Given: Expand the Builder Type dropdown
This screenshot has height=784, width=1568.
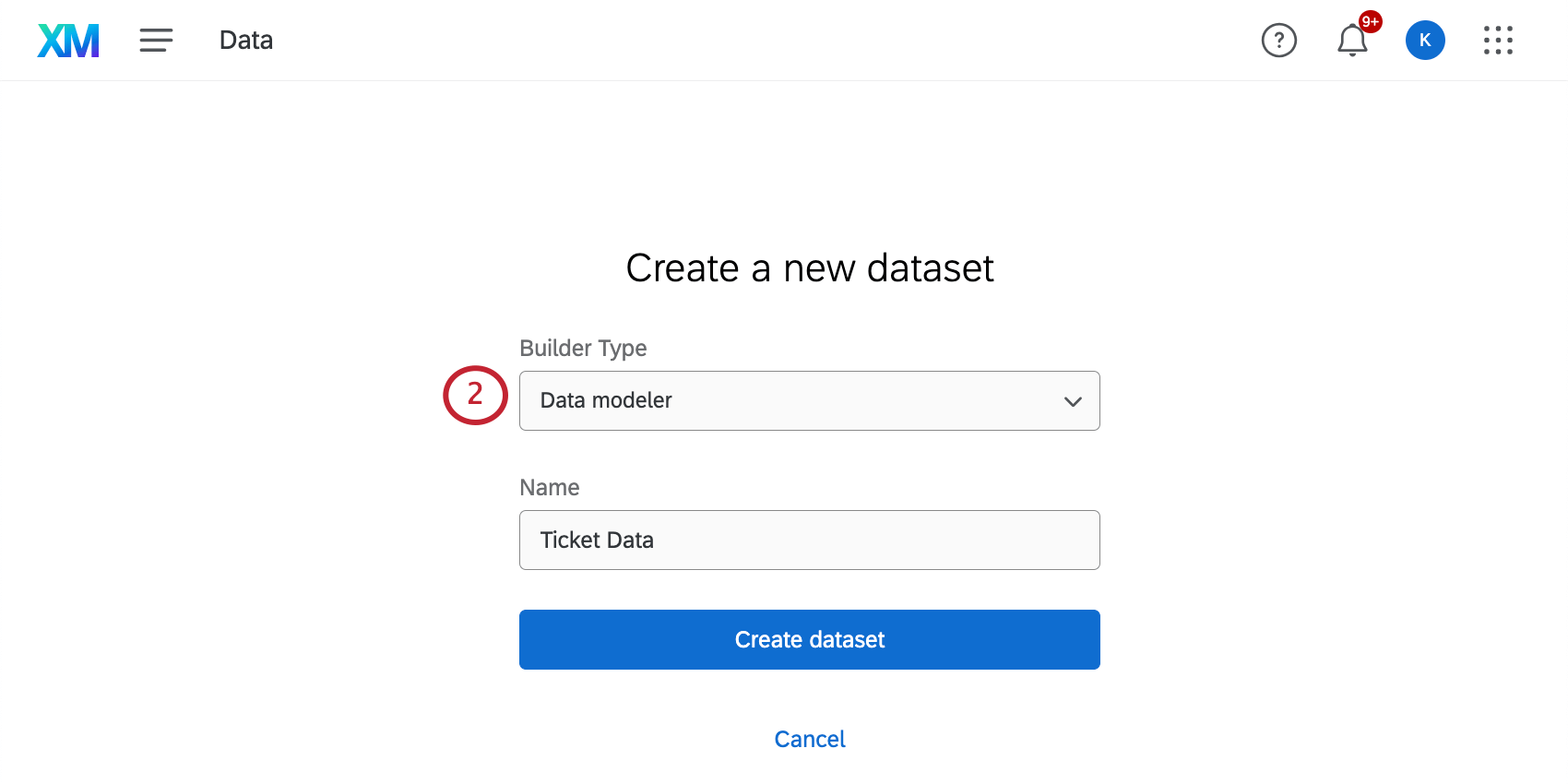Looking at the screenshot, I should point(809,400).
